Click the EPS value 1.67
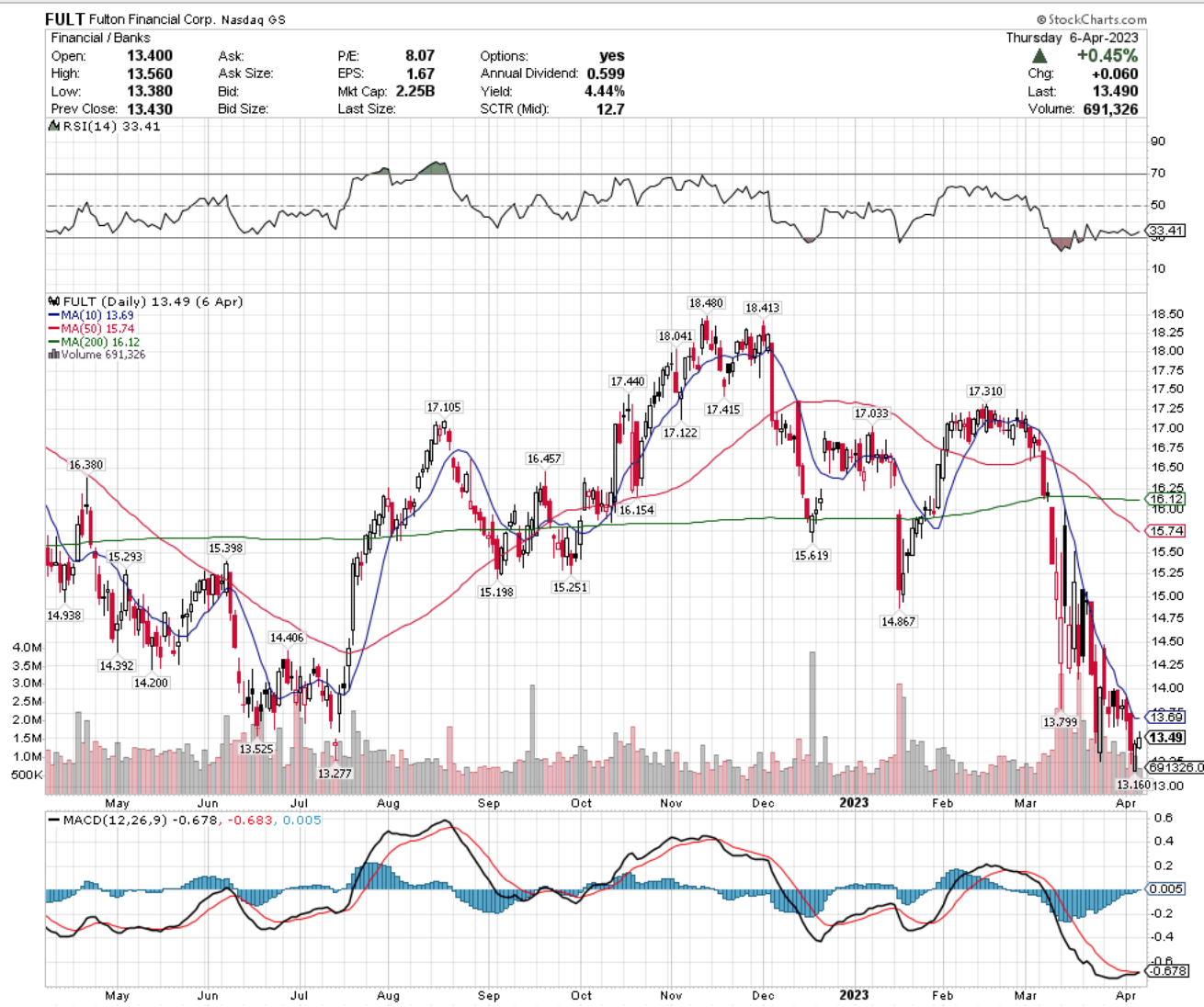The height and width of the screenshot is (1007, 1204). click(x=420, y=74)
